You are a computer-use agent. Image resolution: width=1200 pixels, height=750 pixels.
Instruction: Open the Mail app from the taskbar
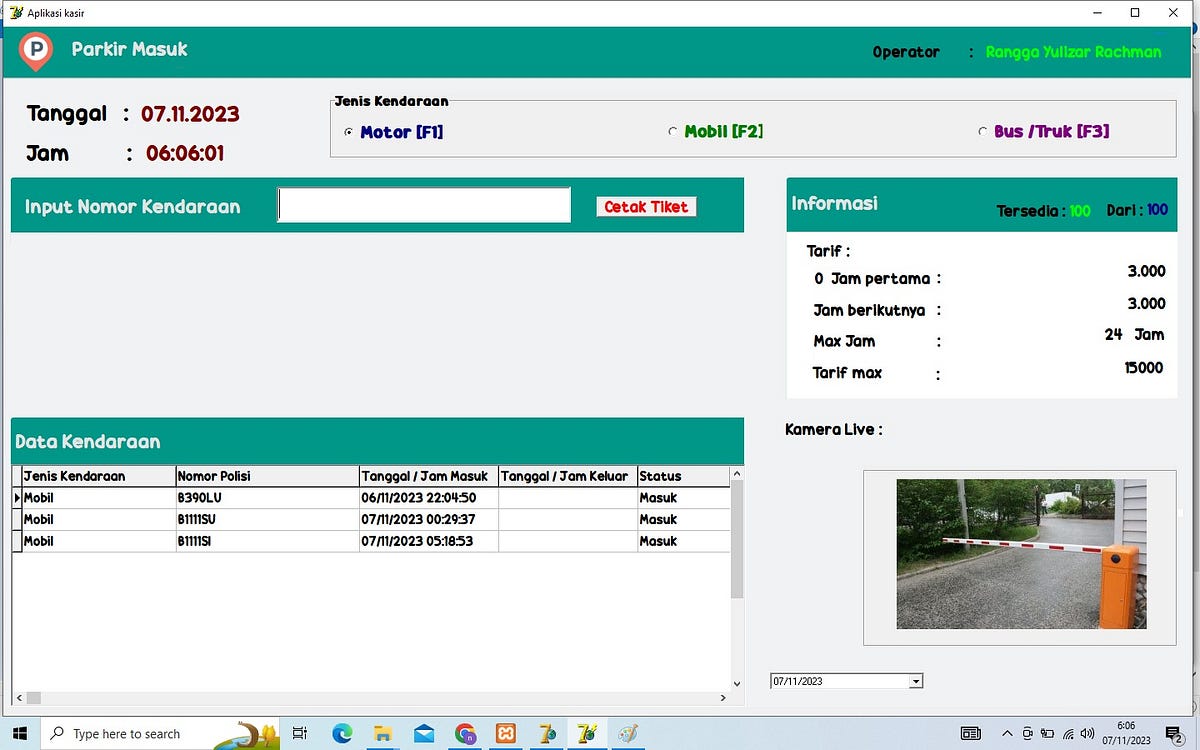pos(424,733)
